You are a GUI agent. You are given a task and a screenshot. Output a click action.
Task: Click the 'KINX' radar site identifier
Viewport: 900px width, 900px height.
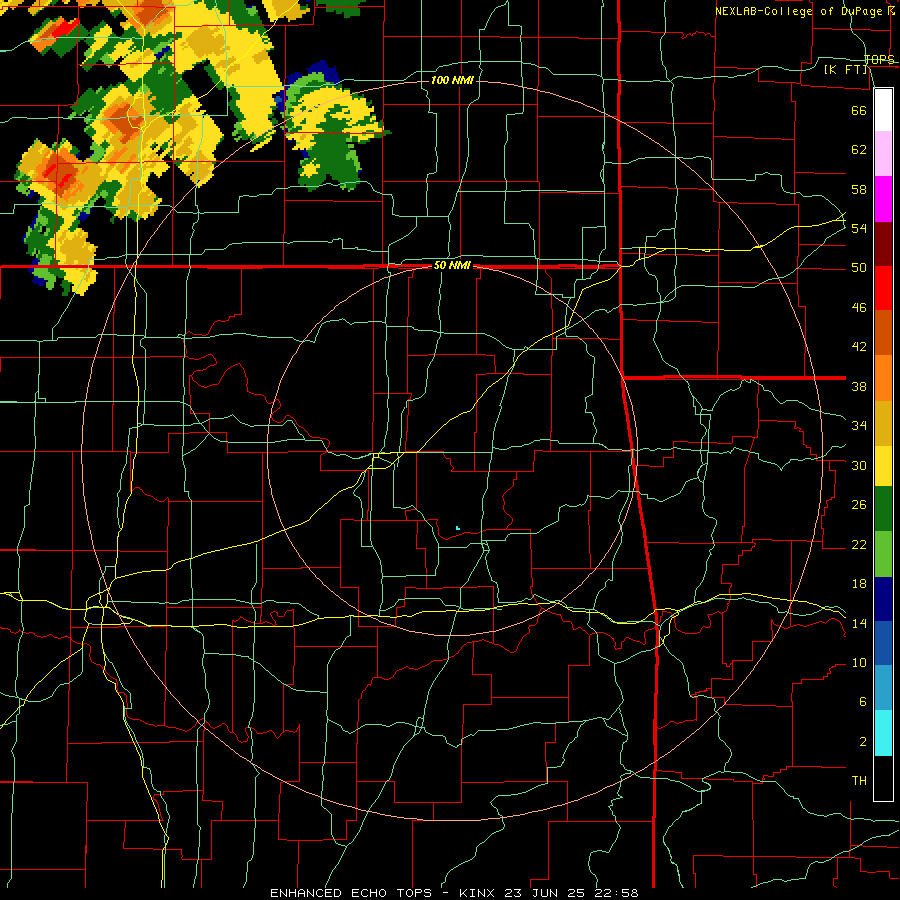pyautogui.click(x=479, y=893)
